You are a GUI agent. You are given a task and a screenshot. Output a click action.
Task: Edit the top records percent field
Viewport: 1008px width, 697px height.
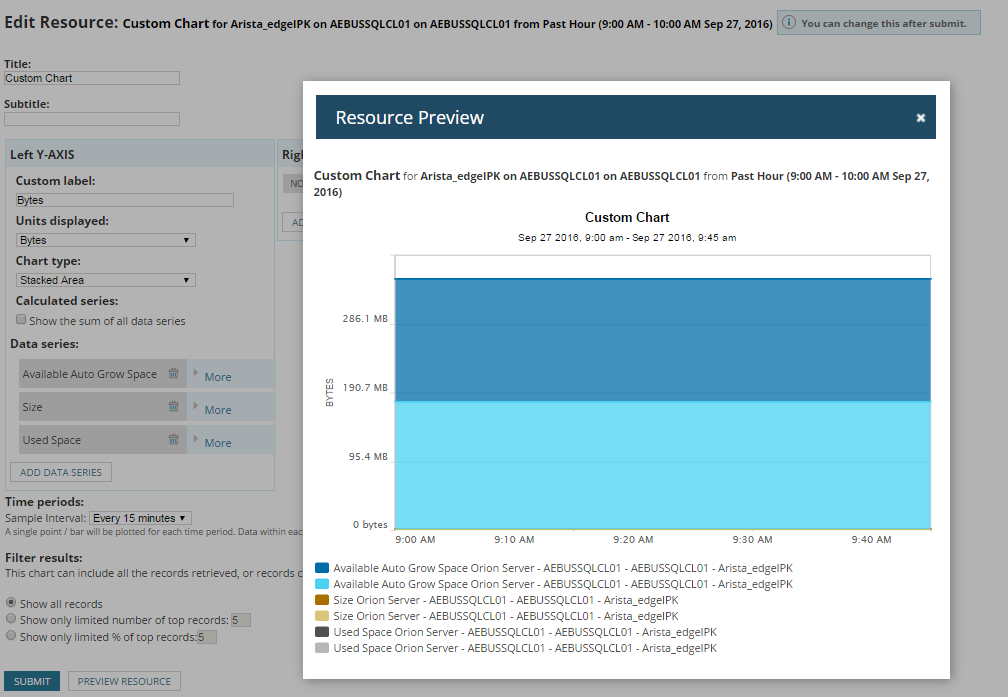click(x=206, y=637)
